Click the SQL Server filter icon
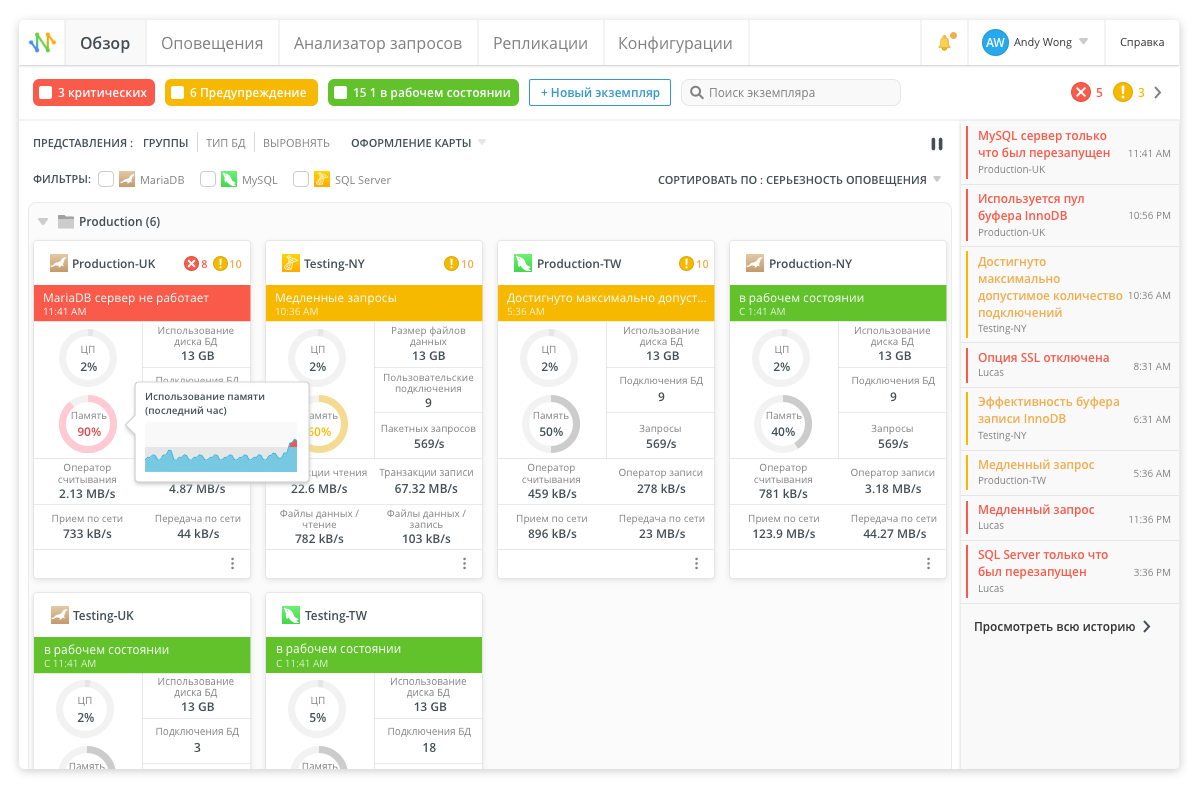This screenshot has height=790, width=1200. click(322, 180)
